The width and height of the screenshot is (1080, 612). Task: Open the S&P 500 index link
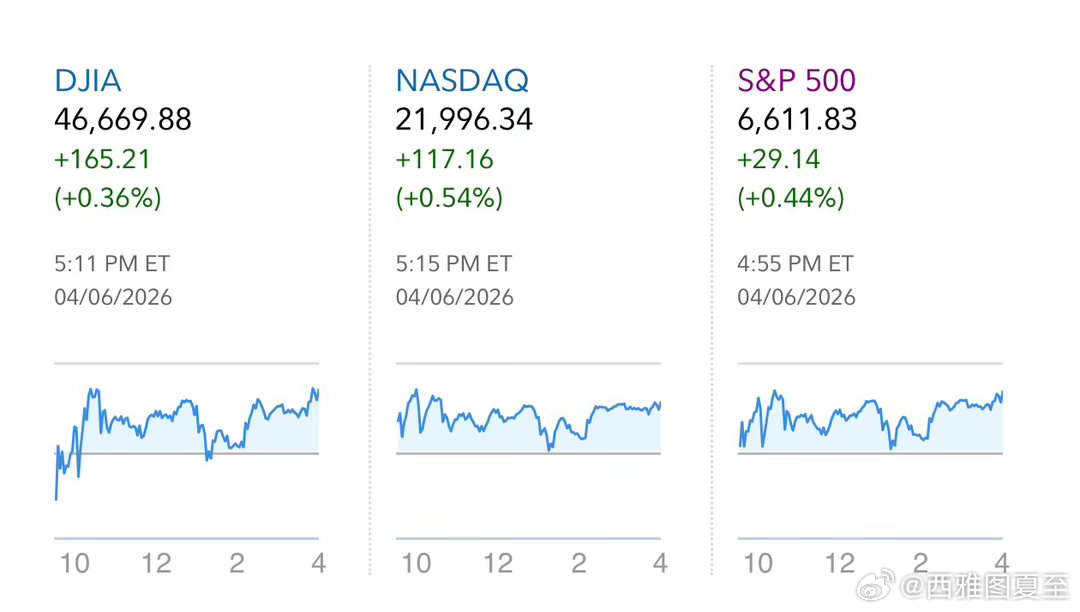coord(796,80)
